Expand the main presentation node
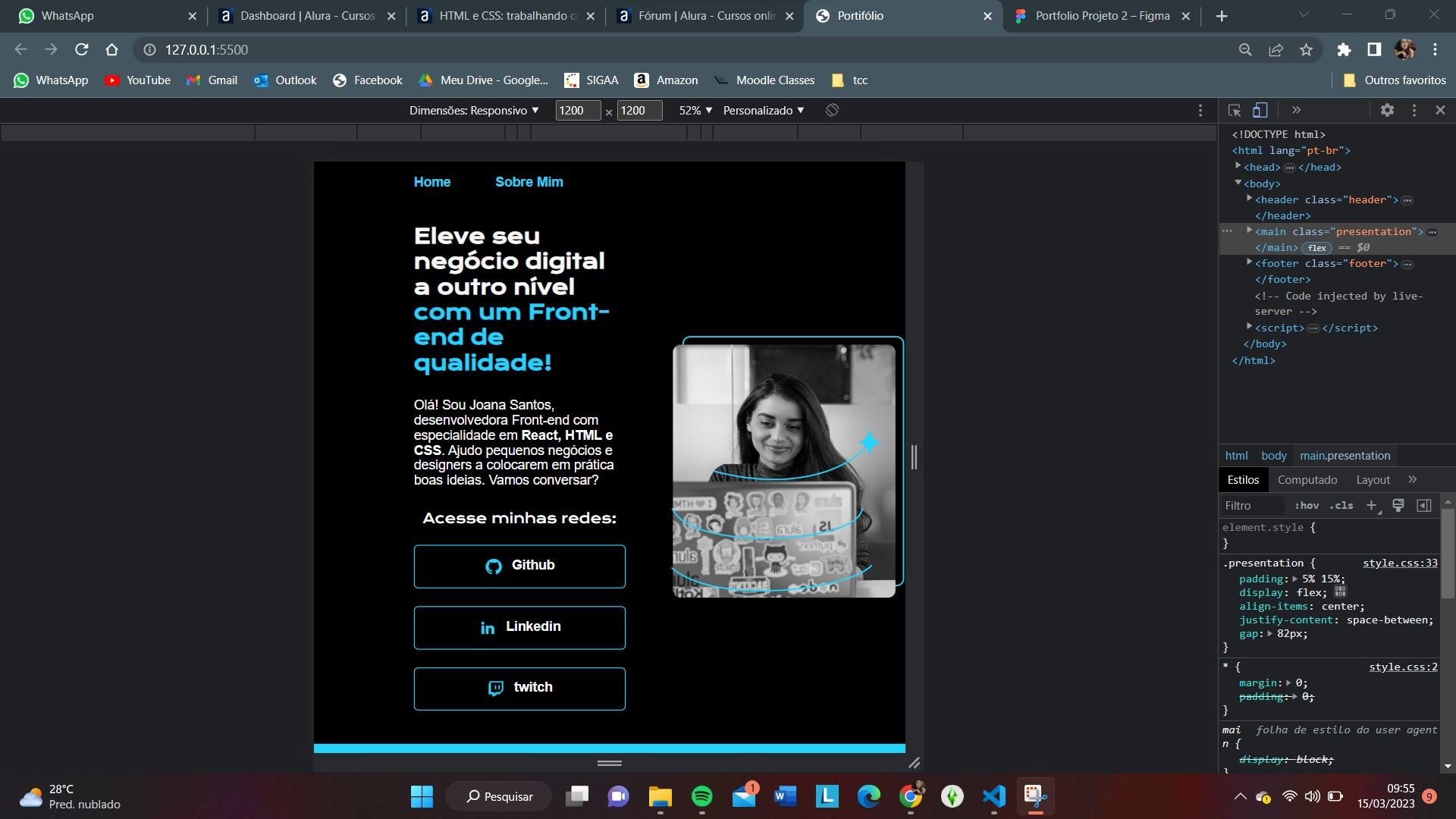 coord(1249,231)
